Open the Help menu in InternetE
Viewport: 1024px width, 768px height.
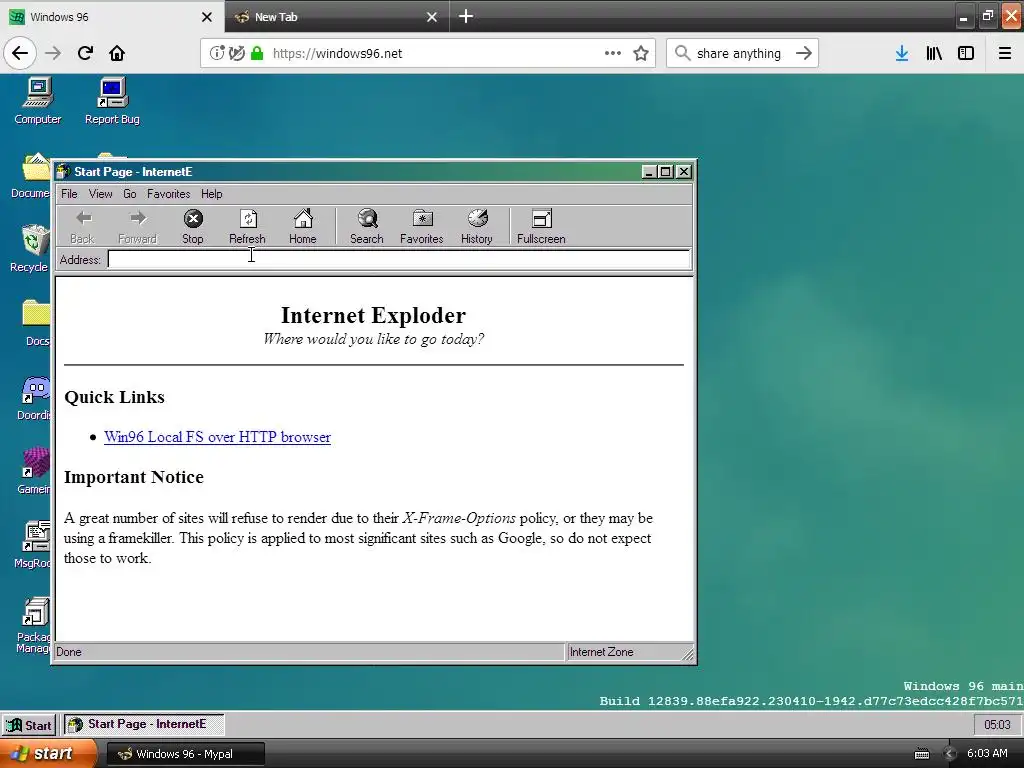point(212,194)
